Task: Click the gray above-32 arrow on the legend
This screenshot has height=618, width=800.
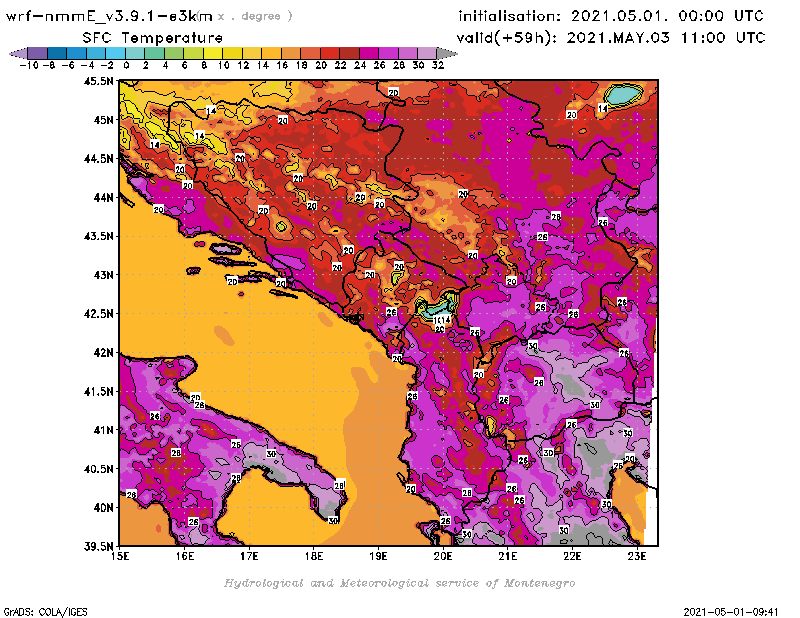Action: (x=446, y=53)
